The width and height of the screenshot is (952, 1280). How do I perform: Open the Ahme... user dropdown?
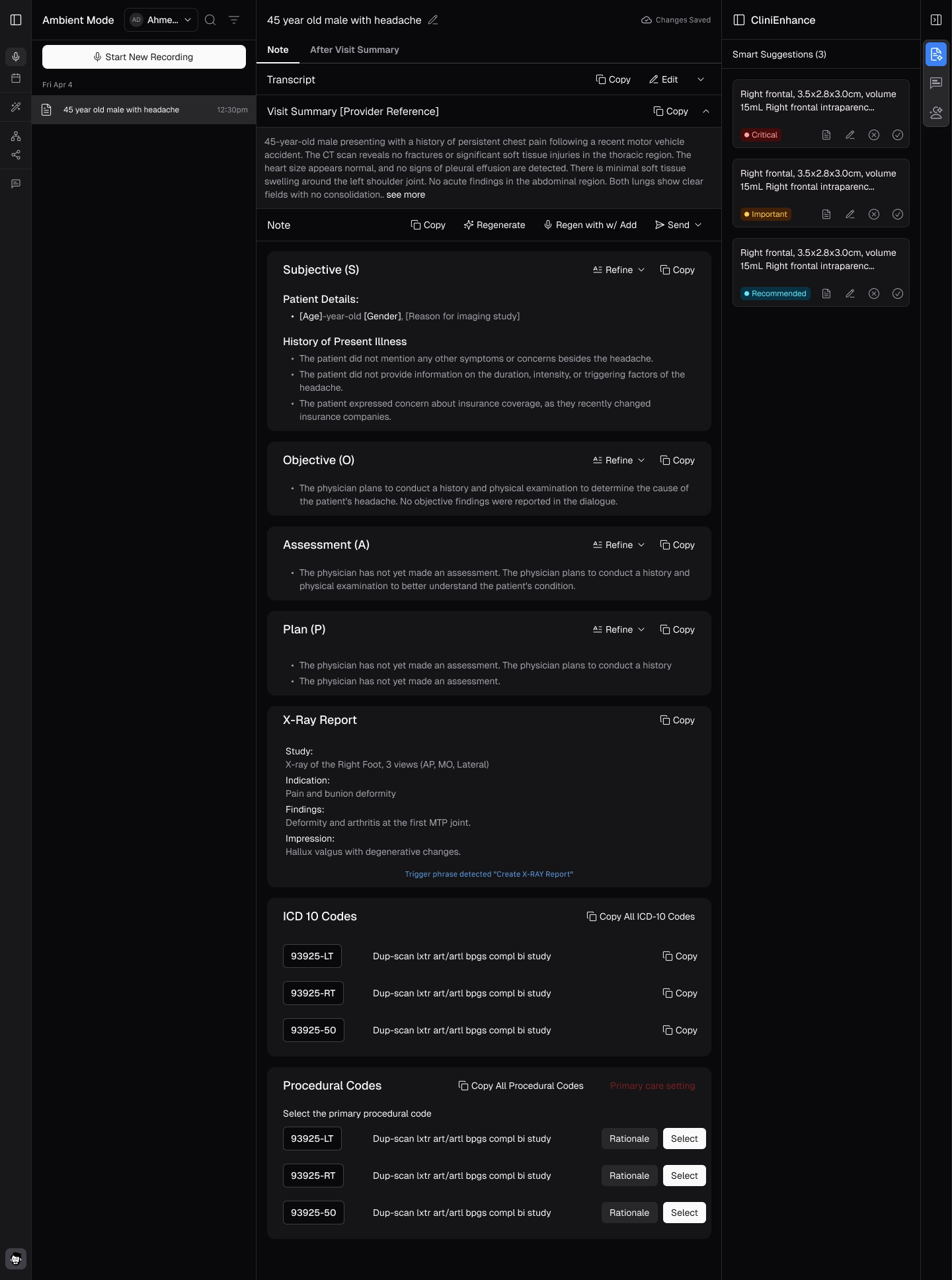[161, 20]
